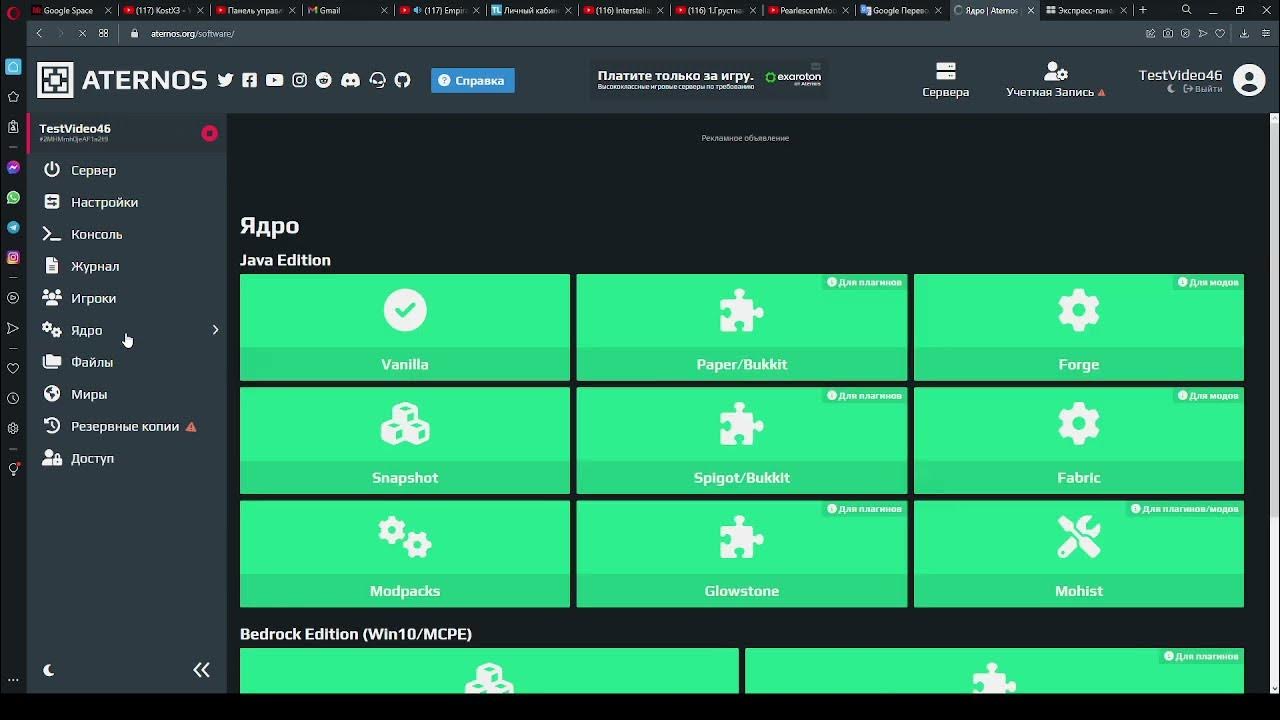Select the Modpacks software card
Viewport: 1280px width, 720px height.
tap(405, 554)
